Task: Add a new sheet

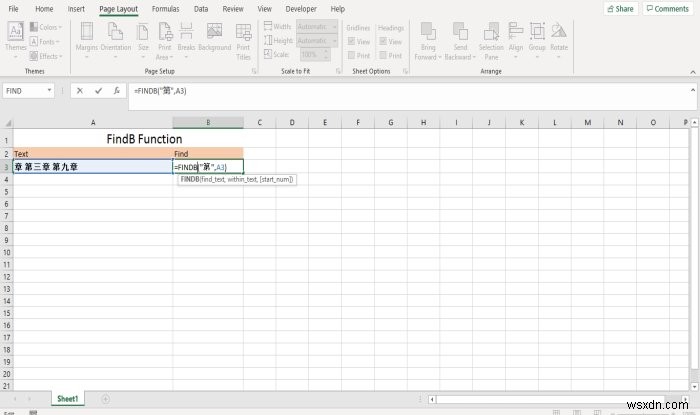Action: [105, 399]
